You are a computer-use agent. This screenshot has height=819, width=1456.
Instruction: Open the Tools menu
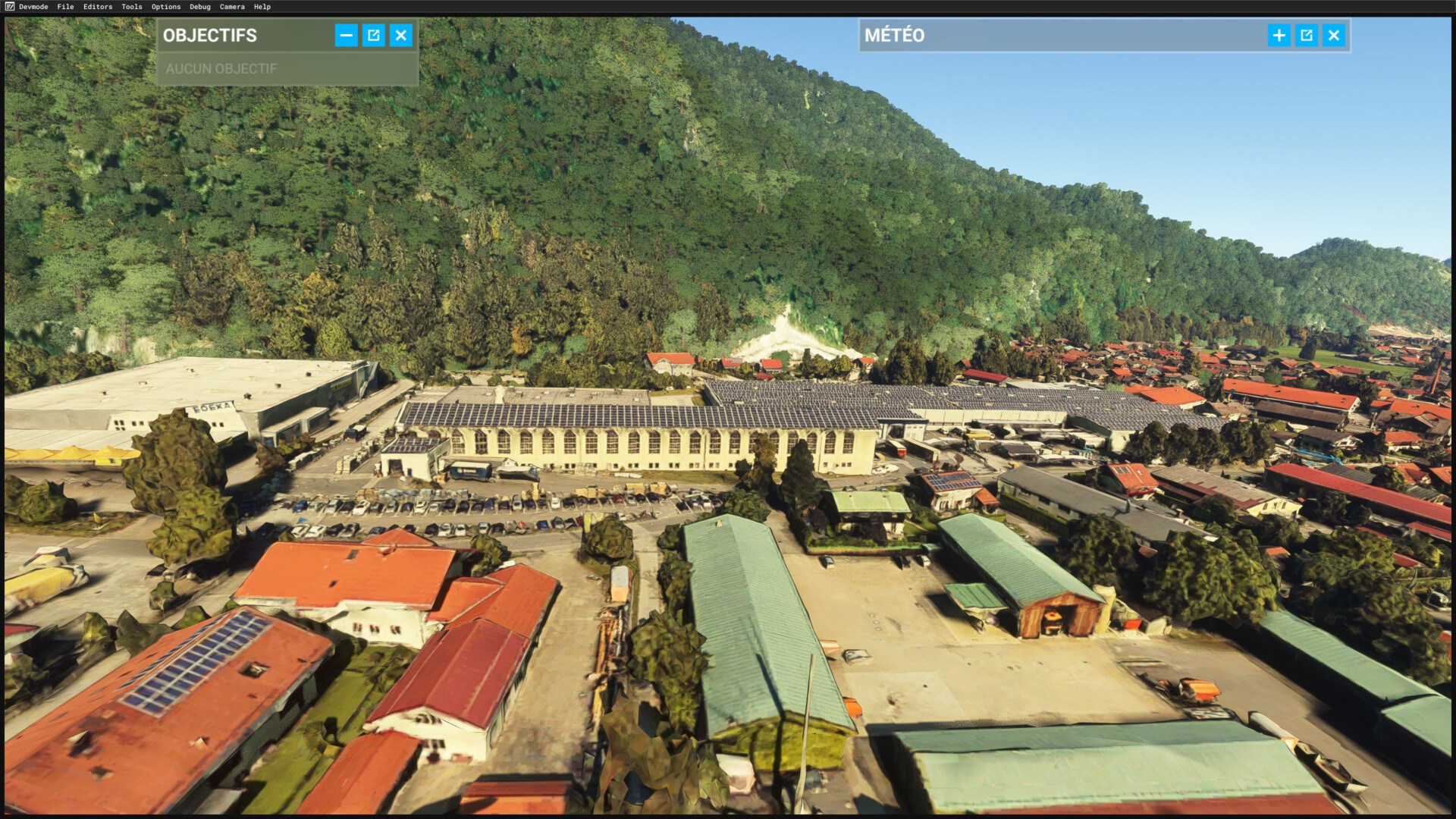131,7
